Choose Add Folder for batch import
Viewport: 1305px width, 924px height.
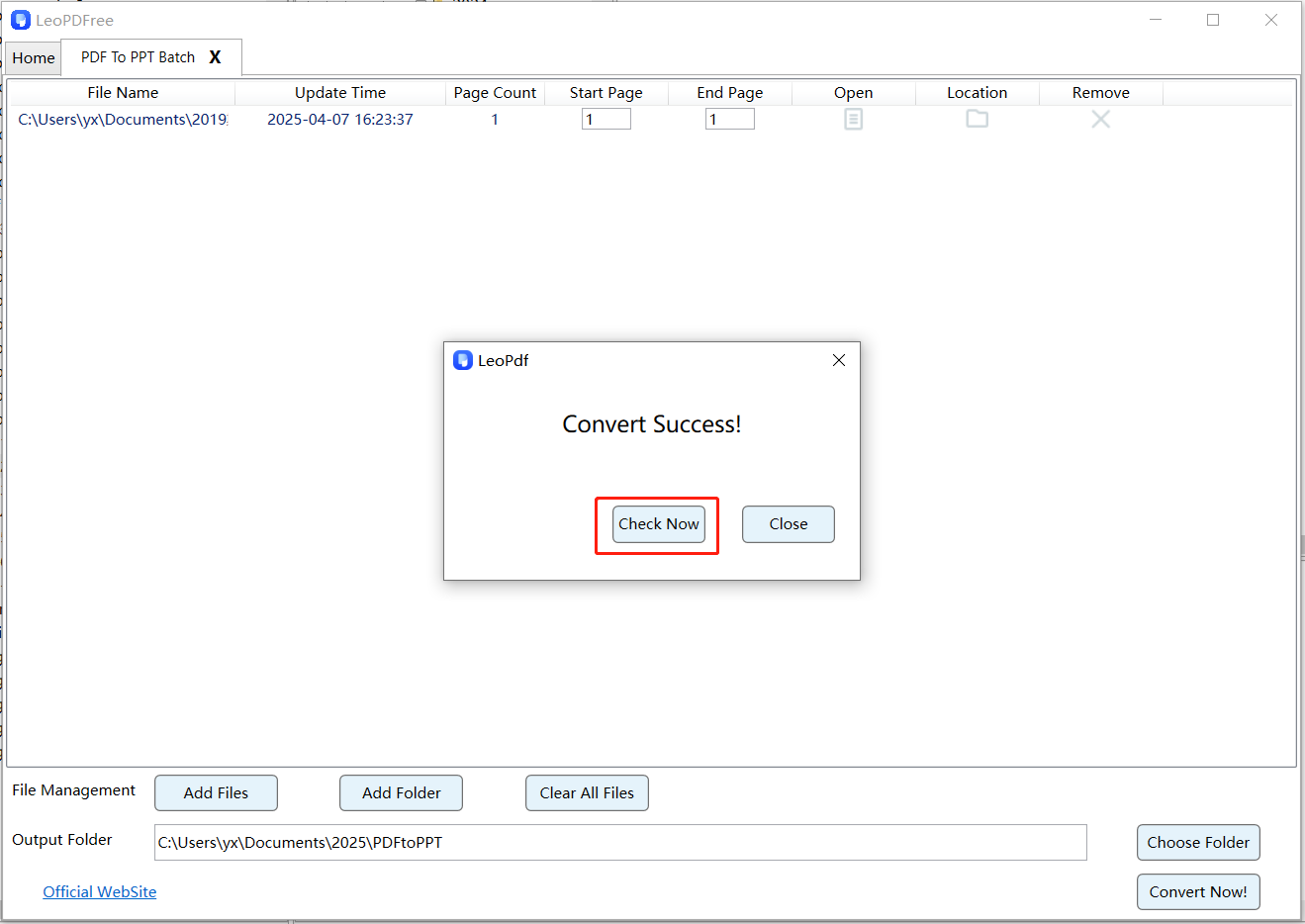(401, 792)
